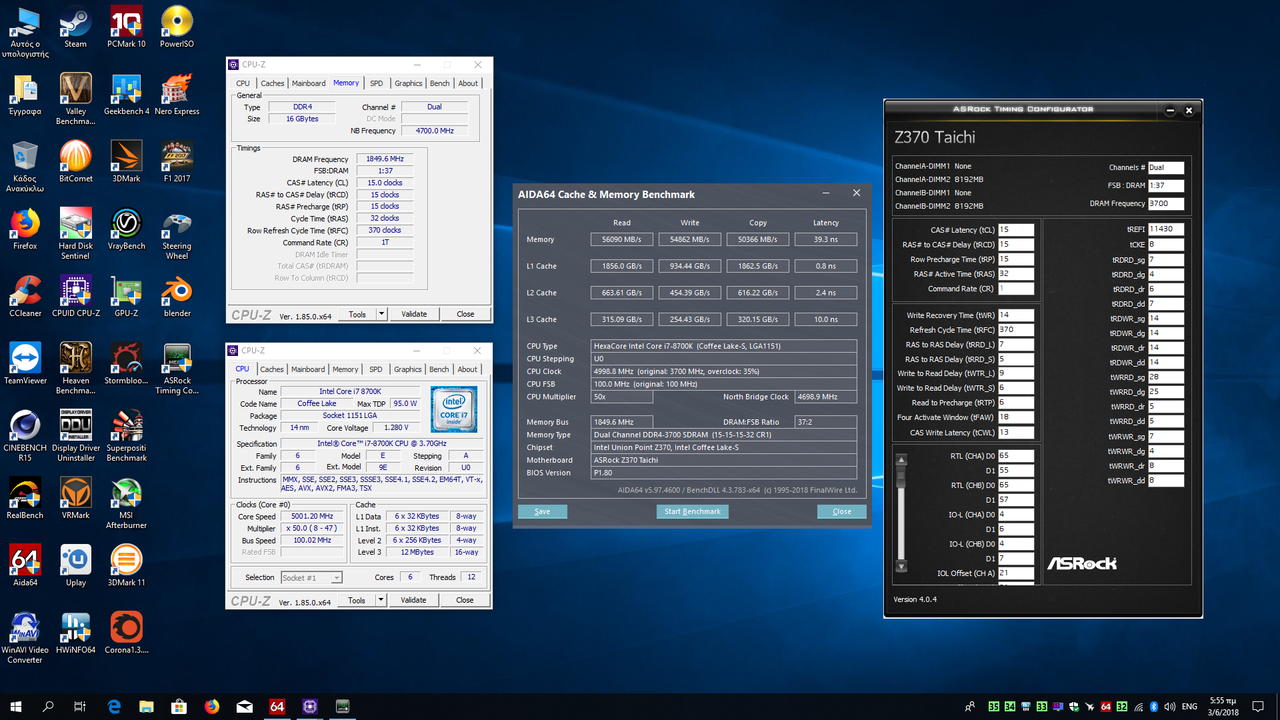Open Uplay desktop icon
1280x720 pixels.
click(75, 565)
